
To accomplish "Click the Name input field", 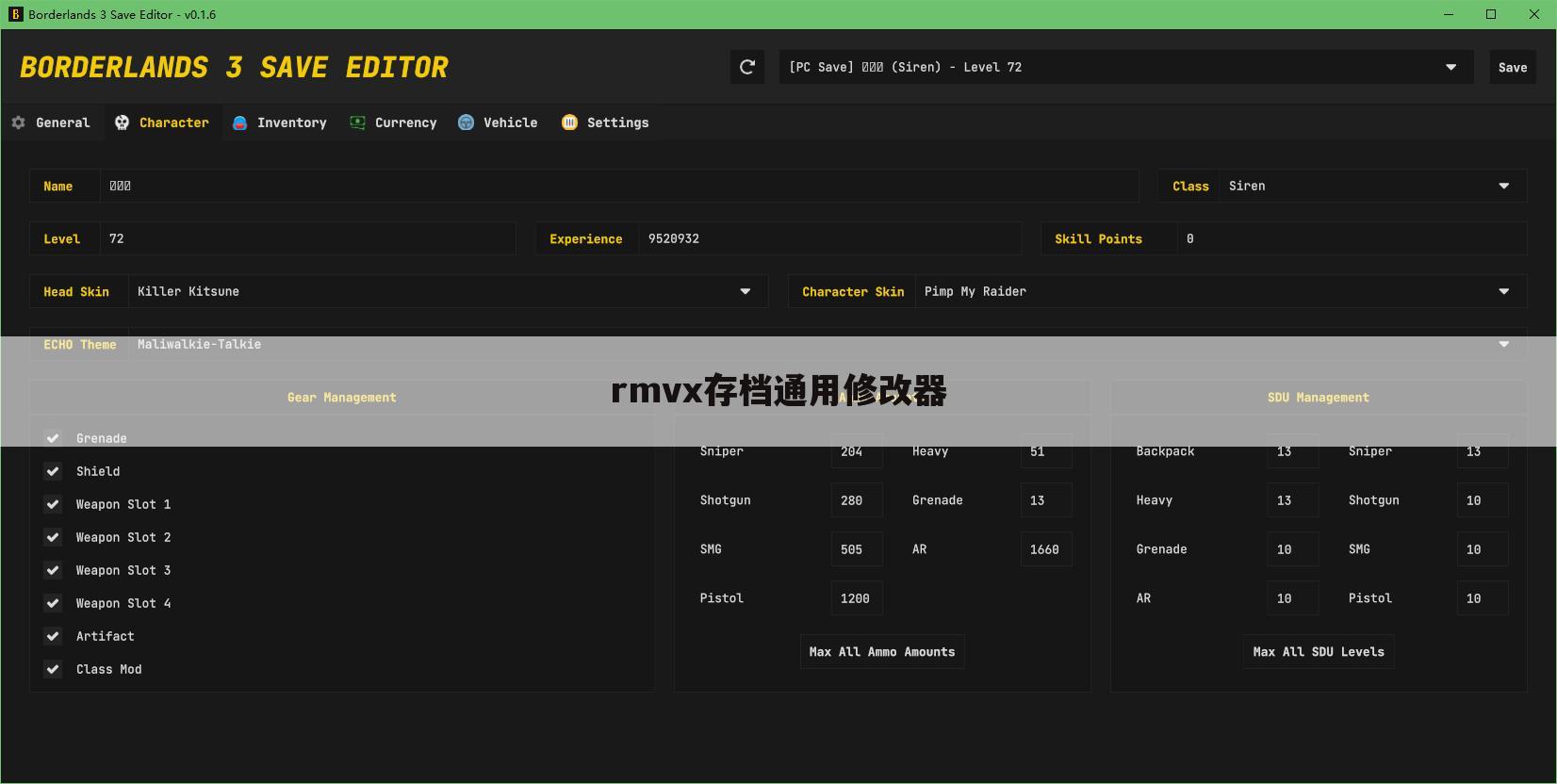I will (x=619, y=186).
